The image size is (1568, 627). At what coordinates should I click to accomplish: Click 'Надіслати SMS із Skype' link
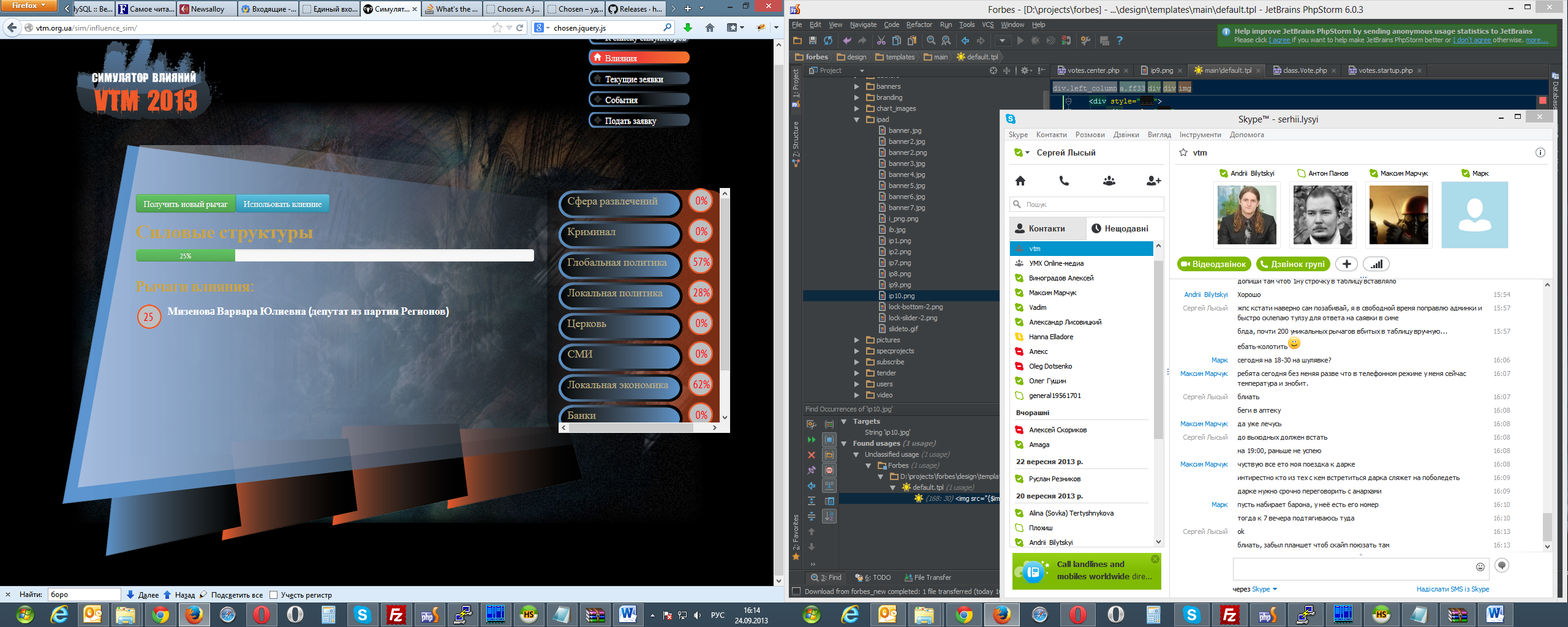pos(1452,589)
